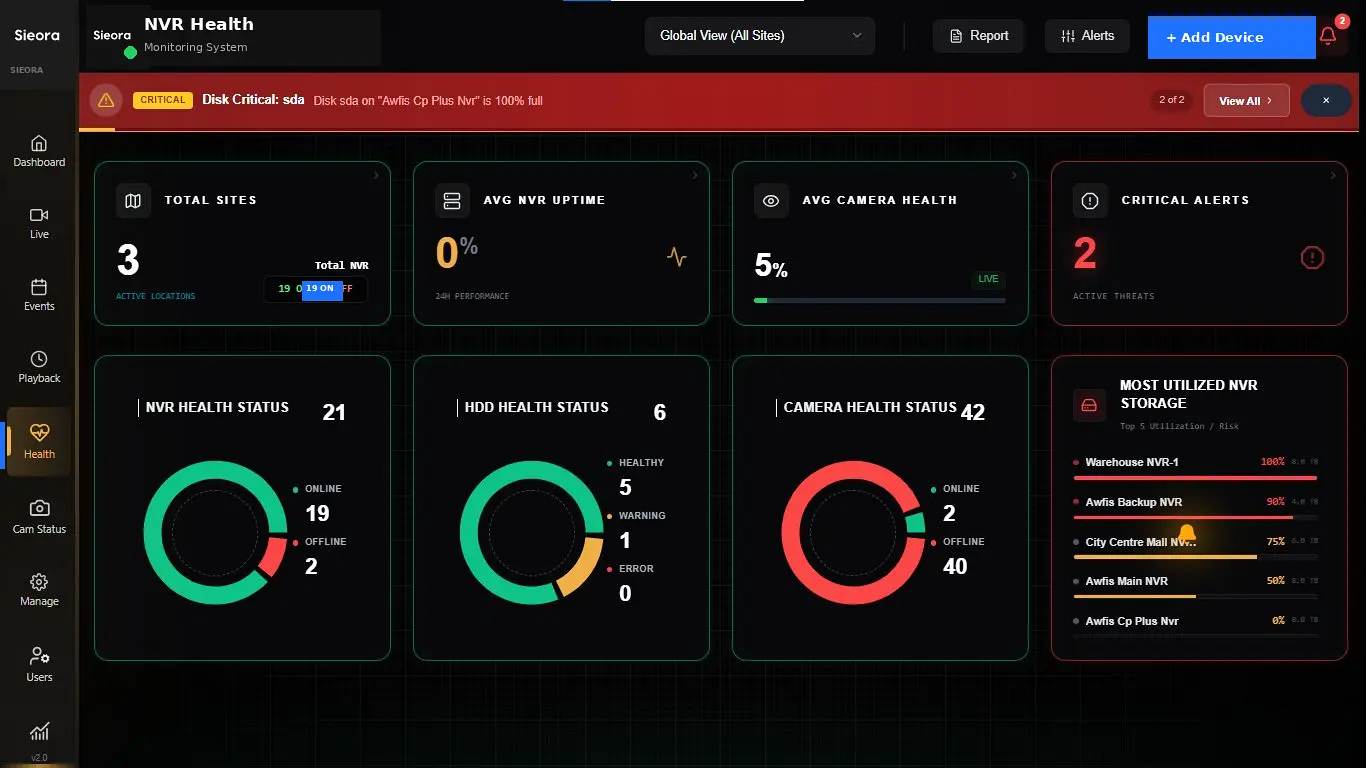The image size is (1366, 768).
Task: Expand the Avg NVR Uptime card chevron
Action: point(694,175)
